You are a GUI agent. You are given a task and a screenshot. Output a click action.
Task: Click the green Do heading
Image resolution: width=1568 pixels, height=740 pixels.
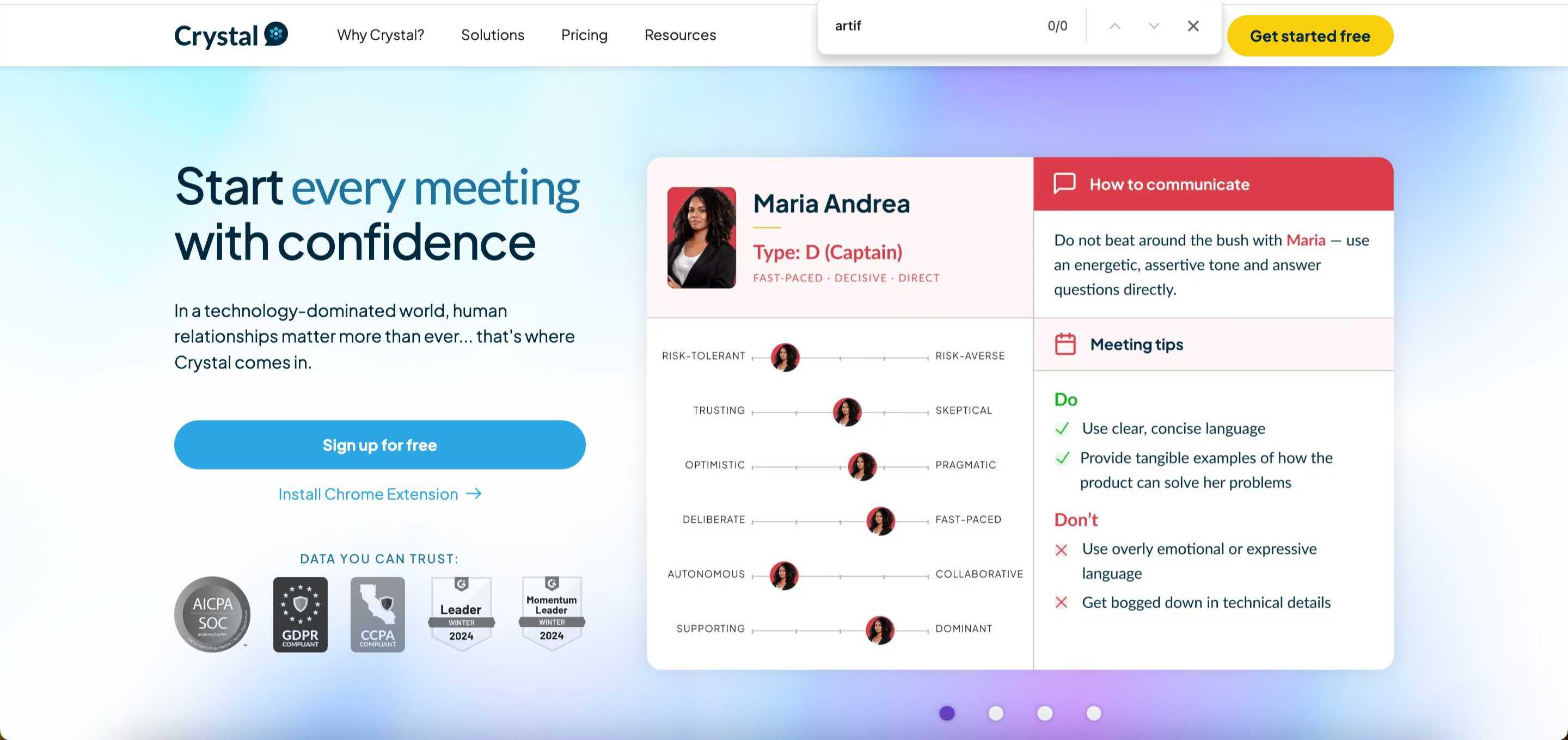(1066, 400)
